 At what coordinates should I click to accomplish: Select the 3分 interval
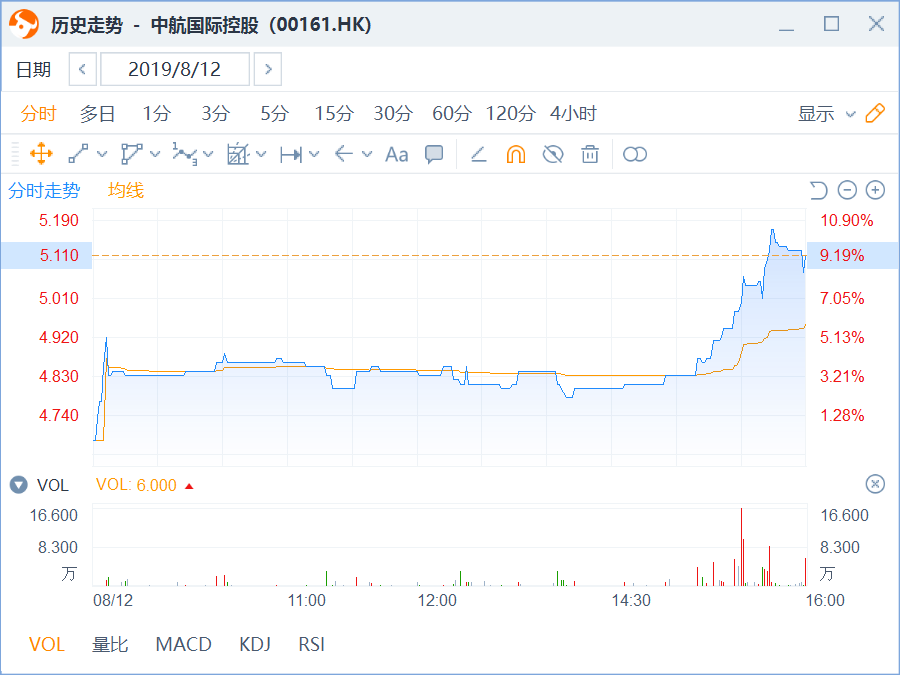pyautogui.click(x=215, y=114)
